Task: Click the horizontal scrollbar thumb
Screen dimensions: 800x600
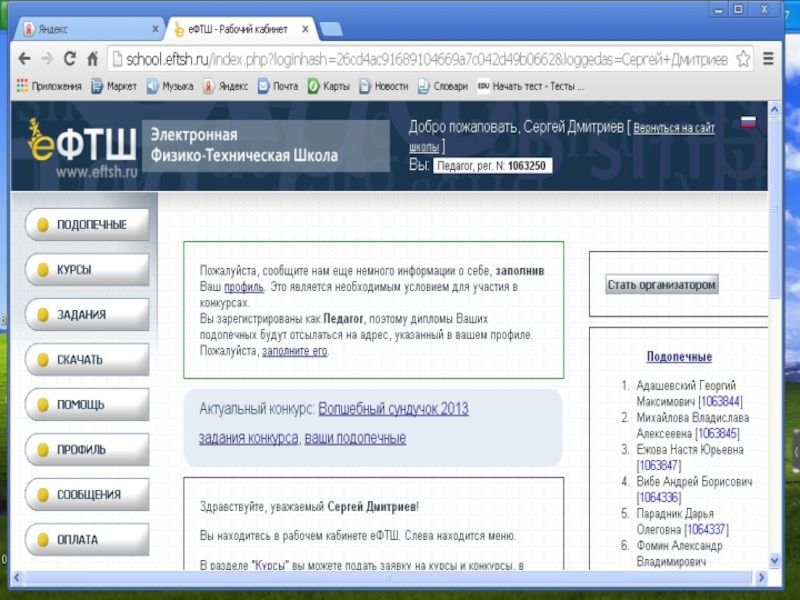Action: tap(388, 578)
